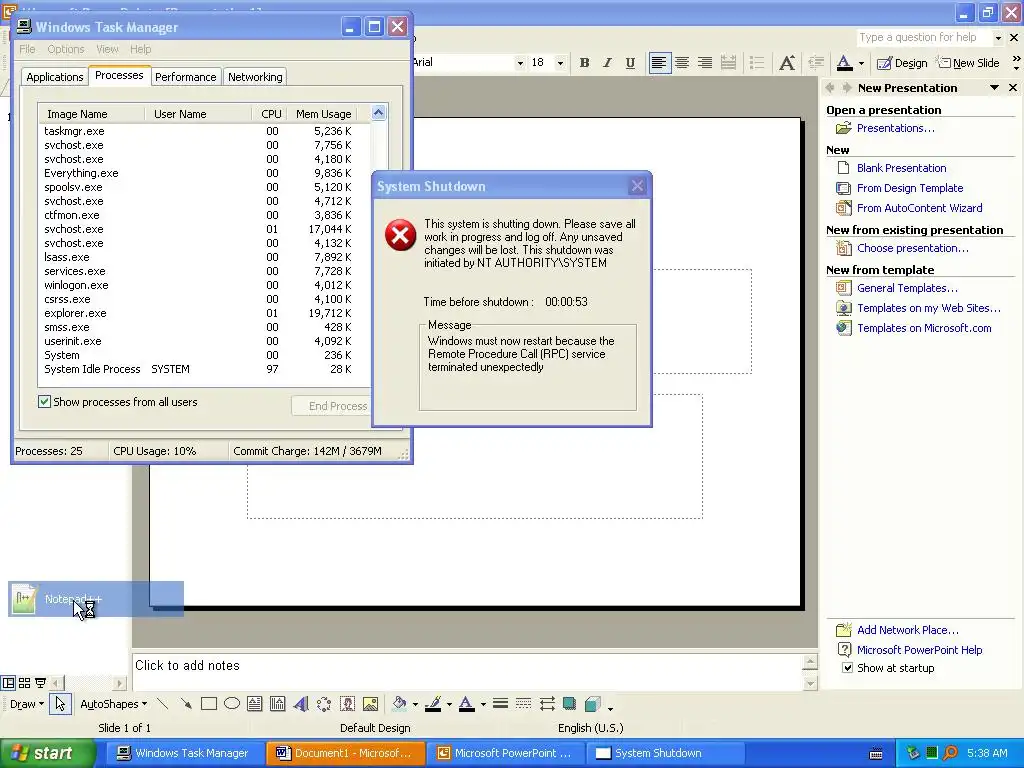Insert Diagram or Organization Chart

coord(324,703)
